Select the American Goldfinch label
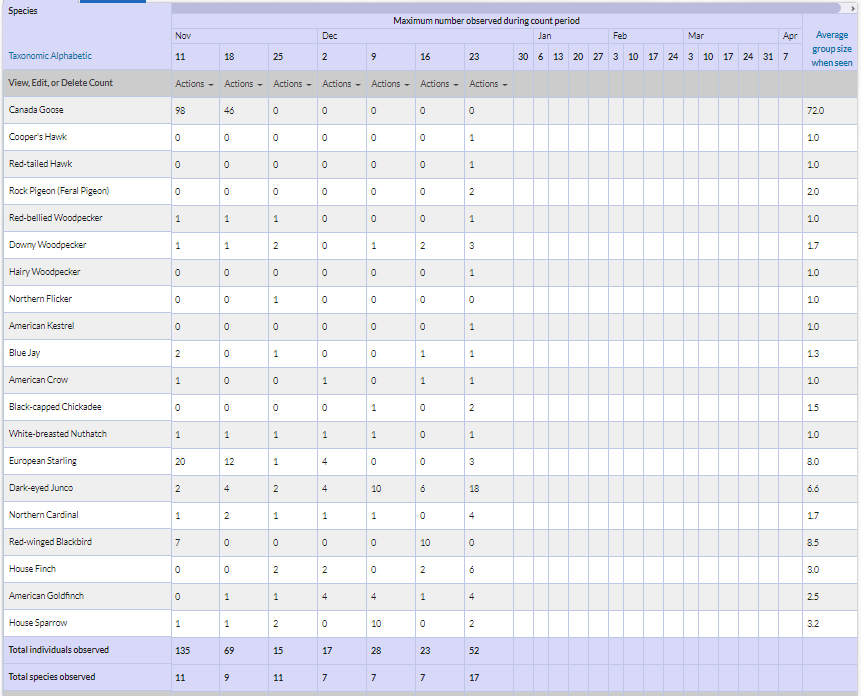The image size is (861, 696). 47,596
